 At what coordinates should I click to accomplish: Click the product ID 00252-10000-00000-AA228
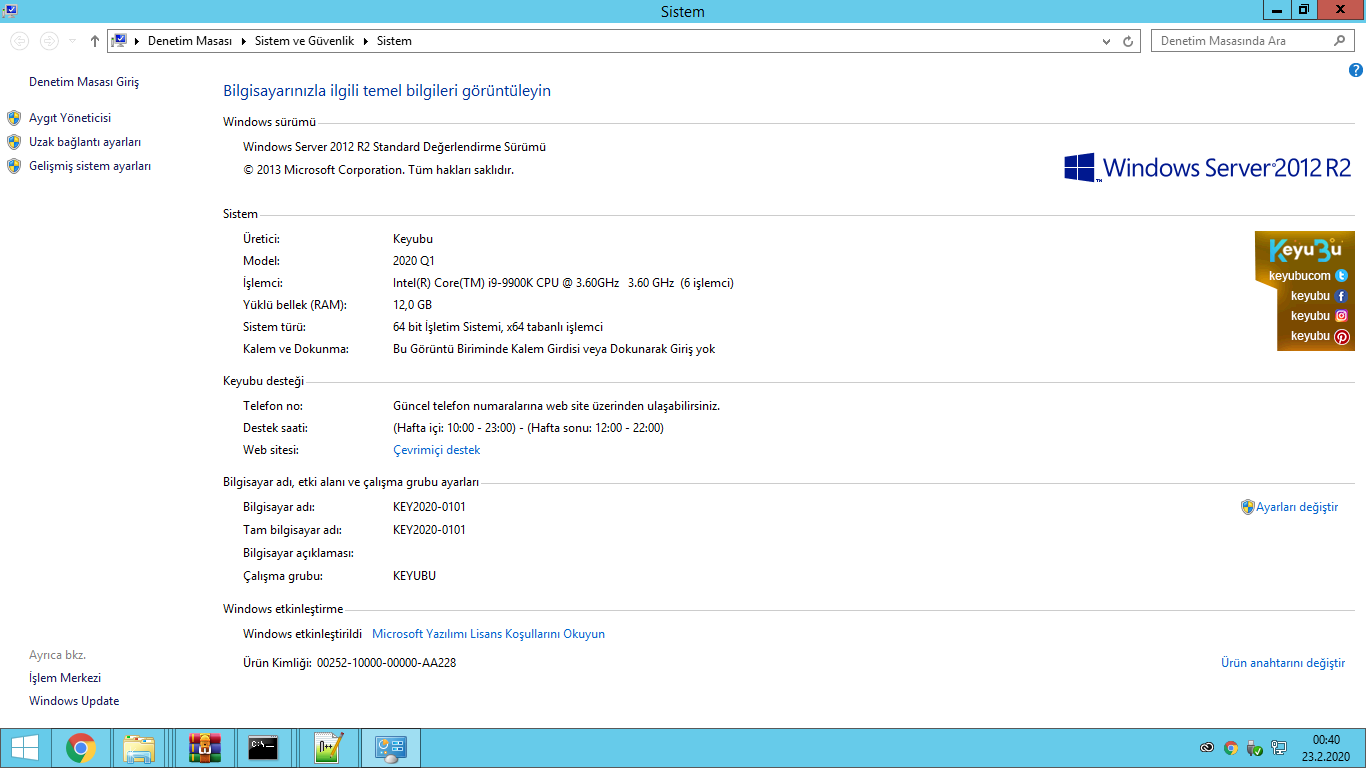pyautogui.click(x=386, y=663)
